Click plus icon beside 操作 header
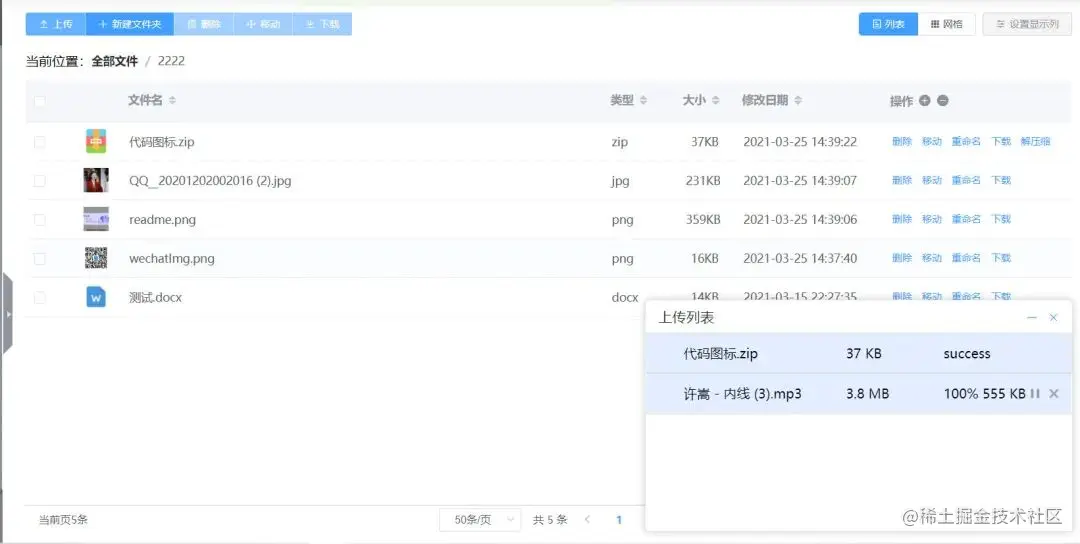This screenshot has height=544, width=1080. 924,101
